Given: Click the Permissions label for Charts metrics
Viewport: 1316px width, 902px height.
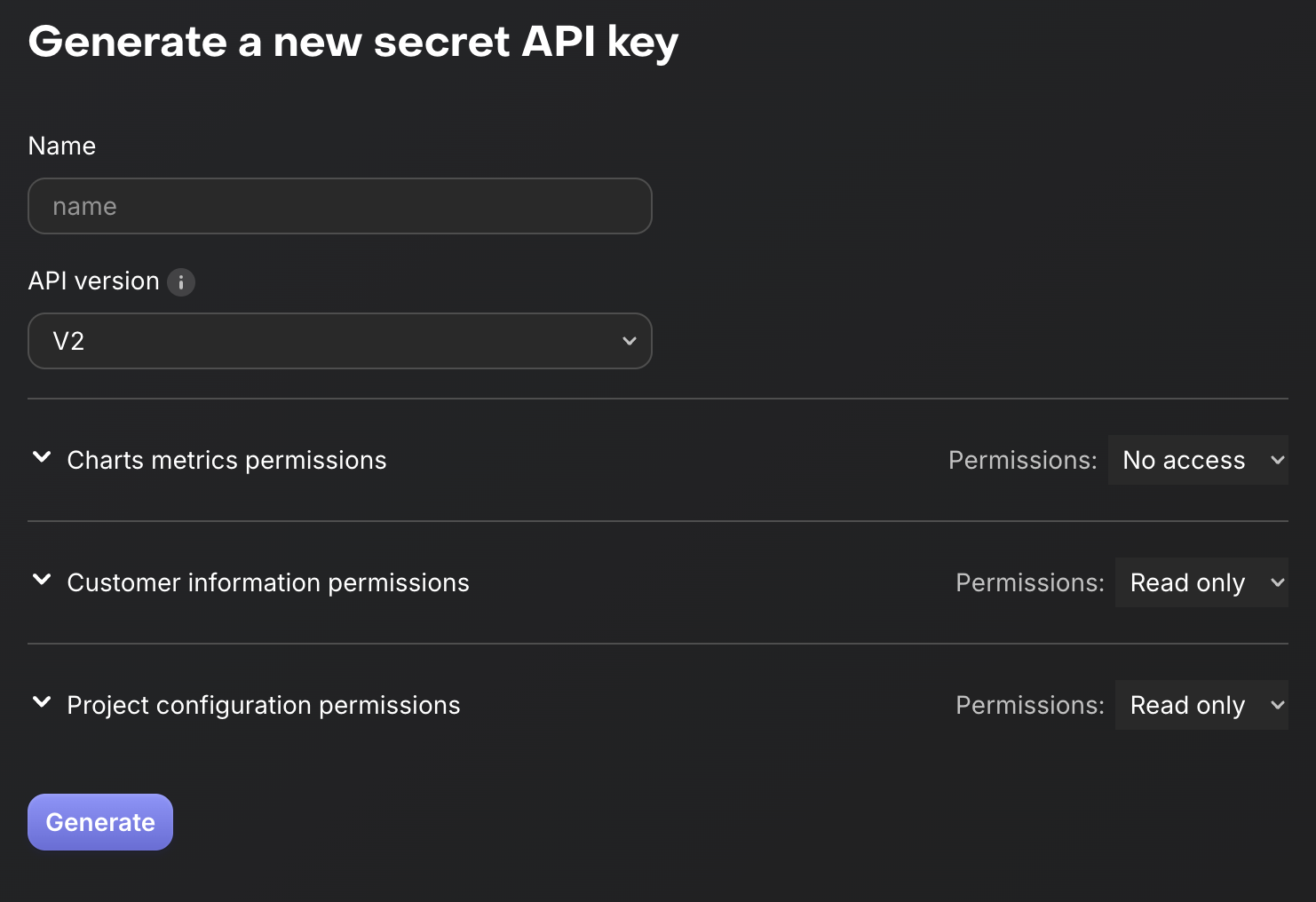Looking at the screenshot, I should point(1021,460).
